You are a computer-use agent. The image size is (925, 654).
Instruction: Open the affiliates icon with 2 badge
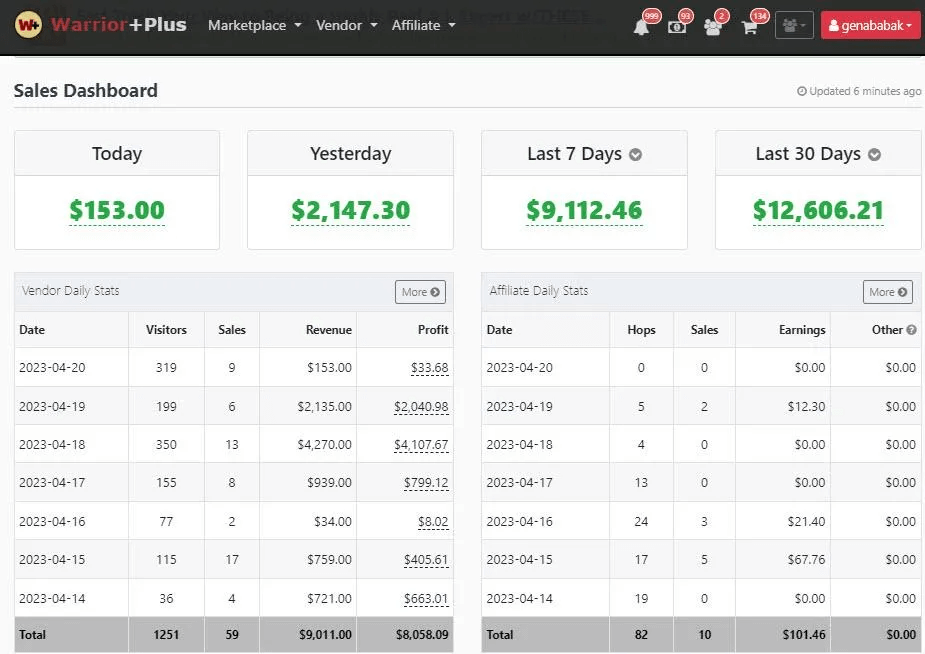tap(714, 25)
